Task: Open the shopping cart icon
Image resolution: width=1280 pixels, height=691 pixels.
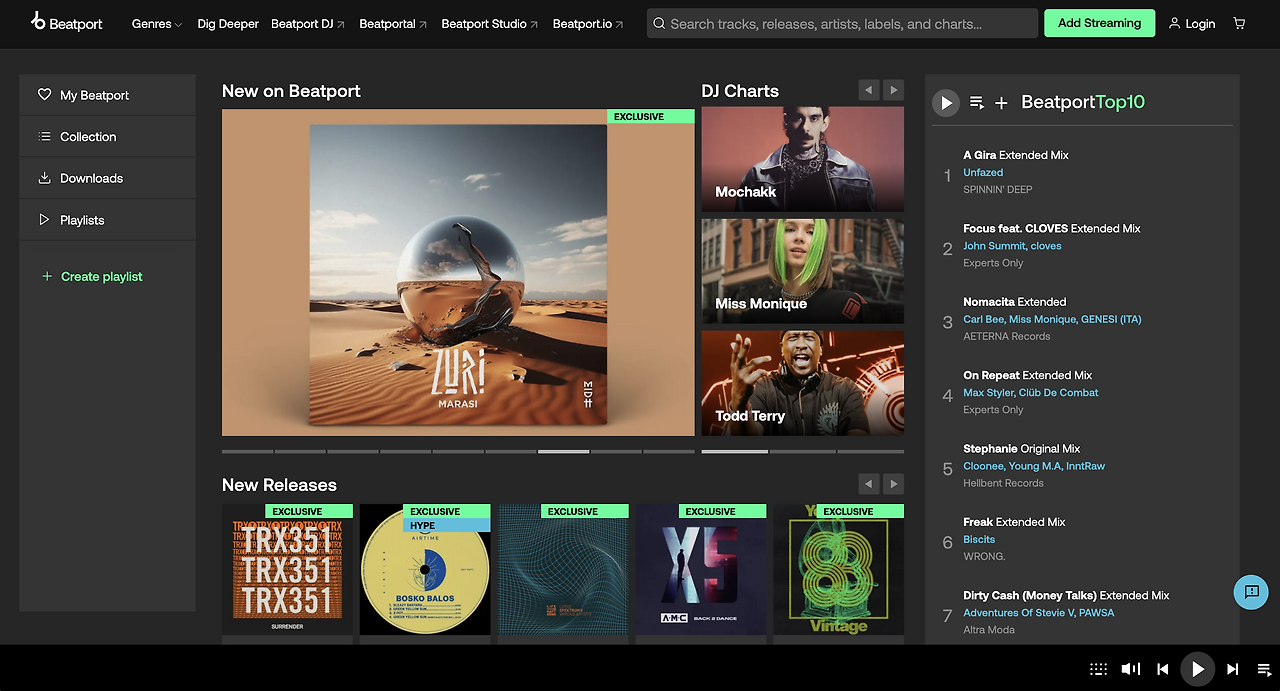Action: pos(1239,23)
